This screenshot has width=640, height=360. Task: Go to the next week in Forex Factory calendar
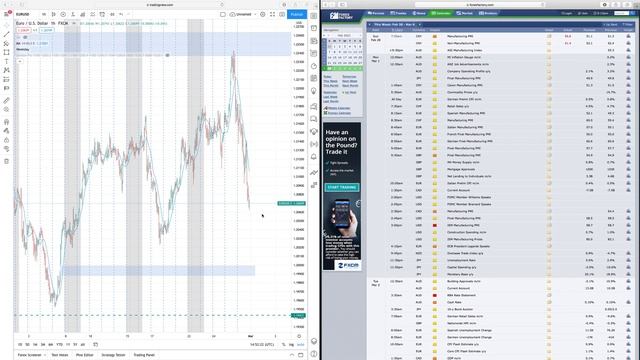[420, 24]
